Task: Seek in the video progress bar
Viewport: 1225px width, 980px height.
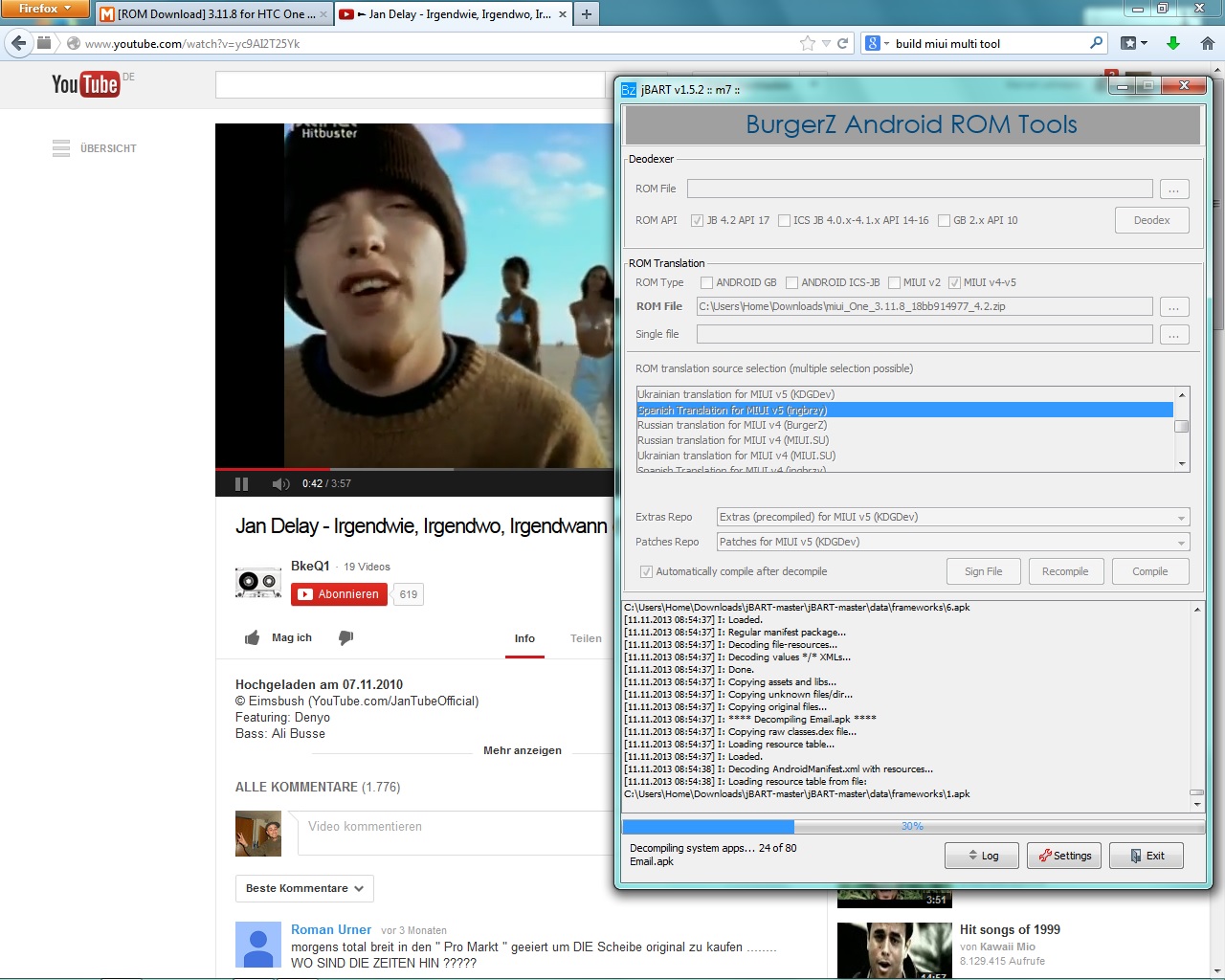Action: (x=414, y=469)
